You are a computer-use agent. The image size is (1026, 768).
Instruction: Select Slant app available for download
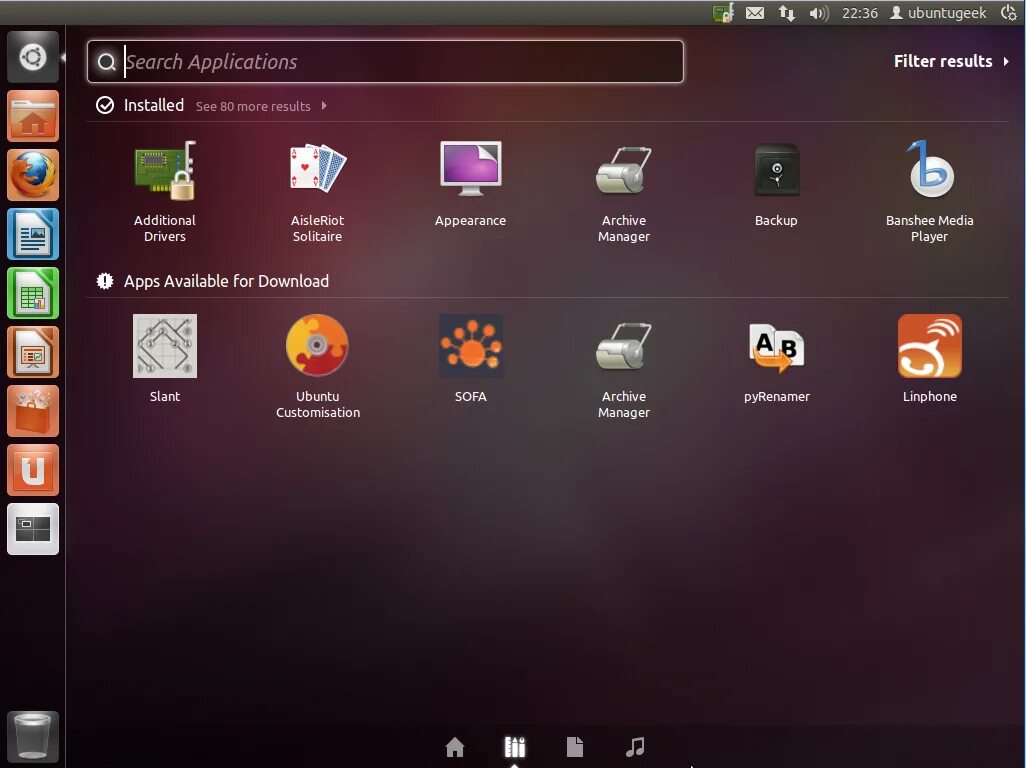coord(165,359)
